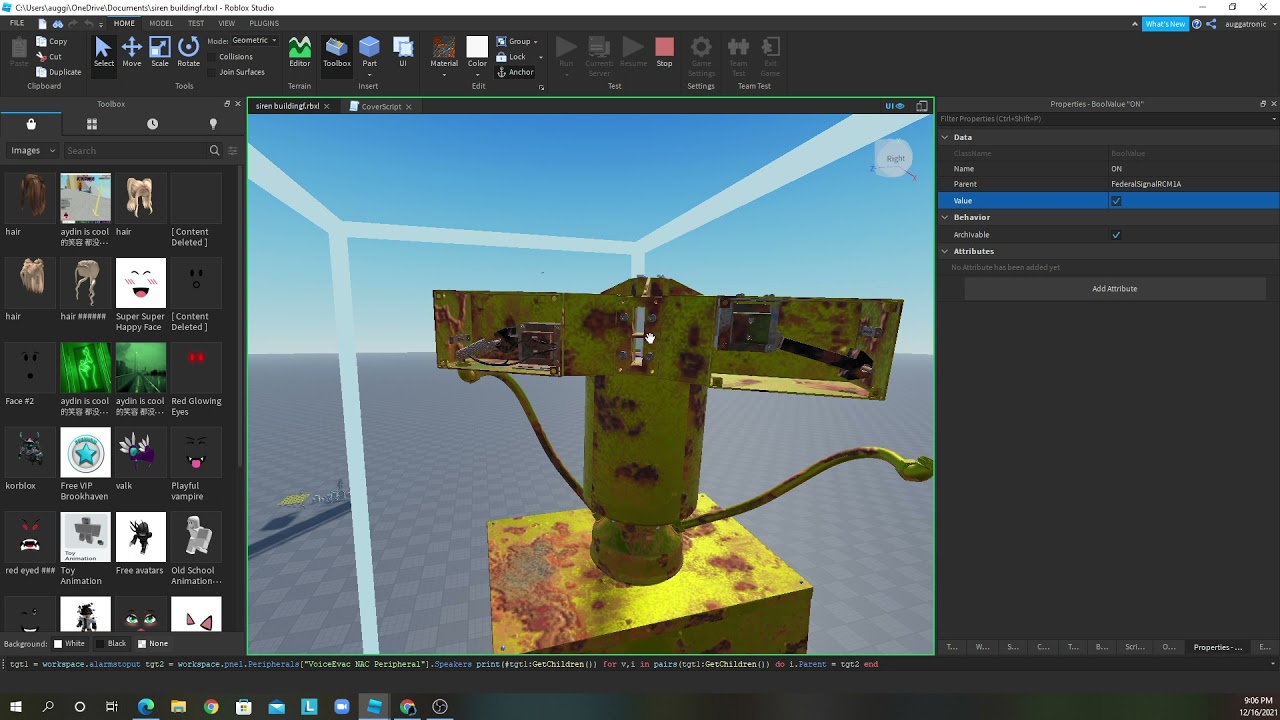Click the Add Attribute button

[1114, 289]
